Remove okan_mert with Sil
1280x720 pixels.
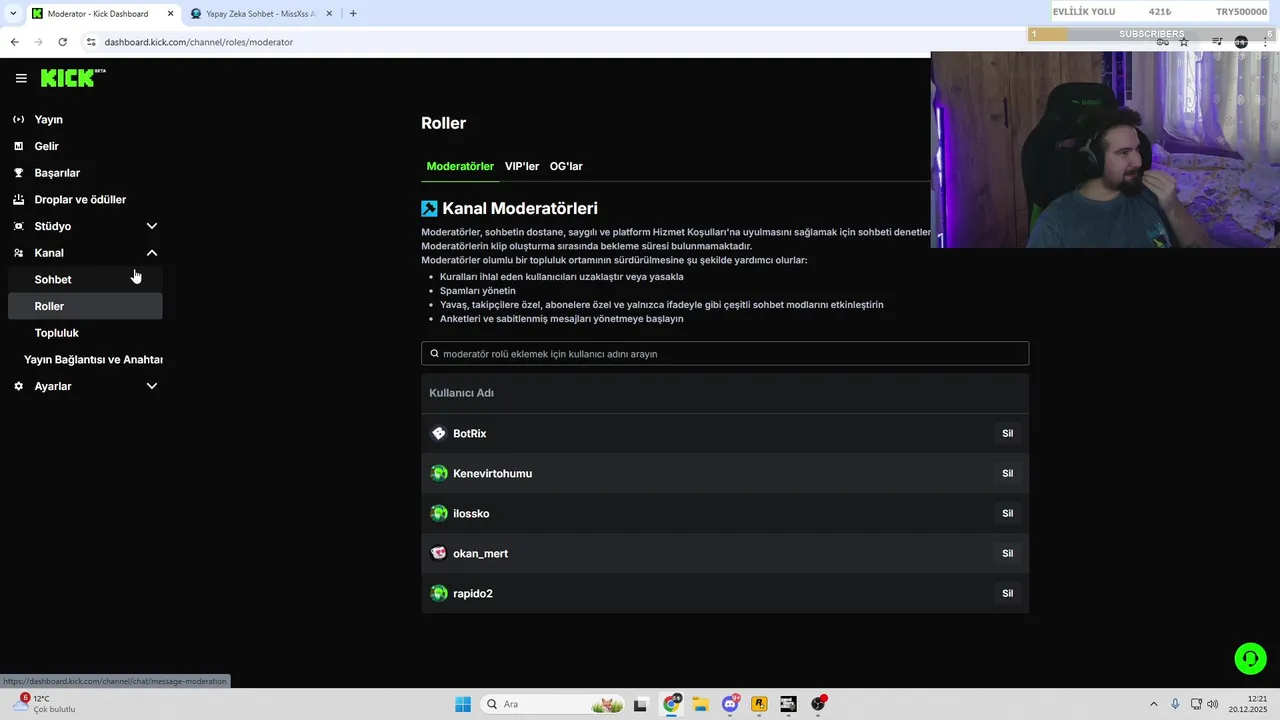[x=1007, y=553]
